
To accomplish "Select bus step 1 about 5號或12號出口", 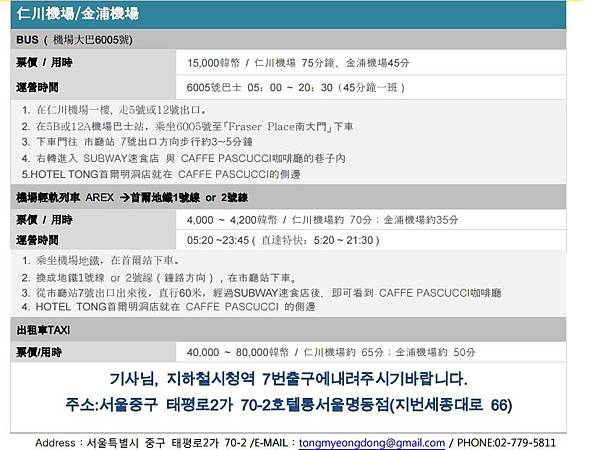I will point(114,110).
